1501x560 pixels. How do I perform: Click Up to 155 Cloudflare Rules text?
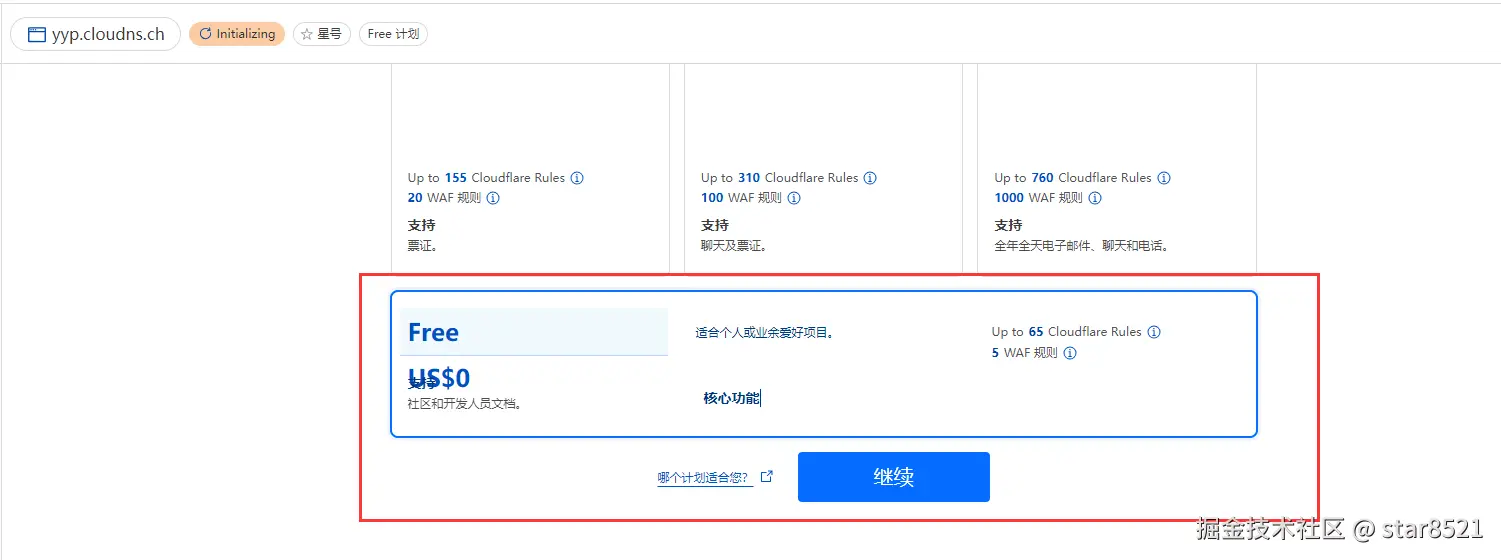[x=486, y=178]
